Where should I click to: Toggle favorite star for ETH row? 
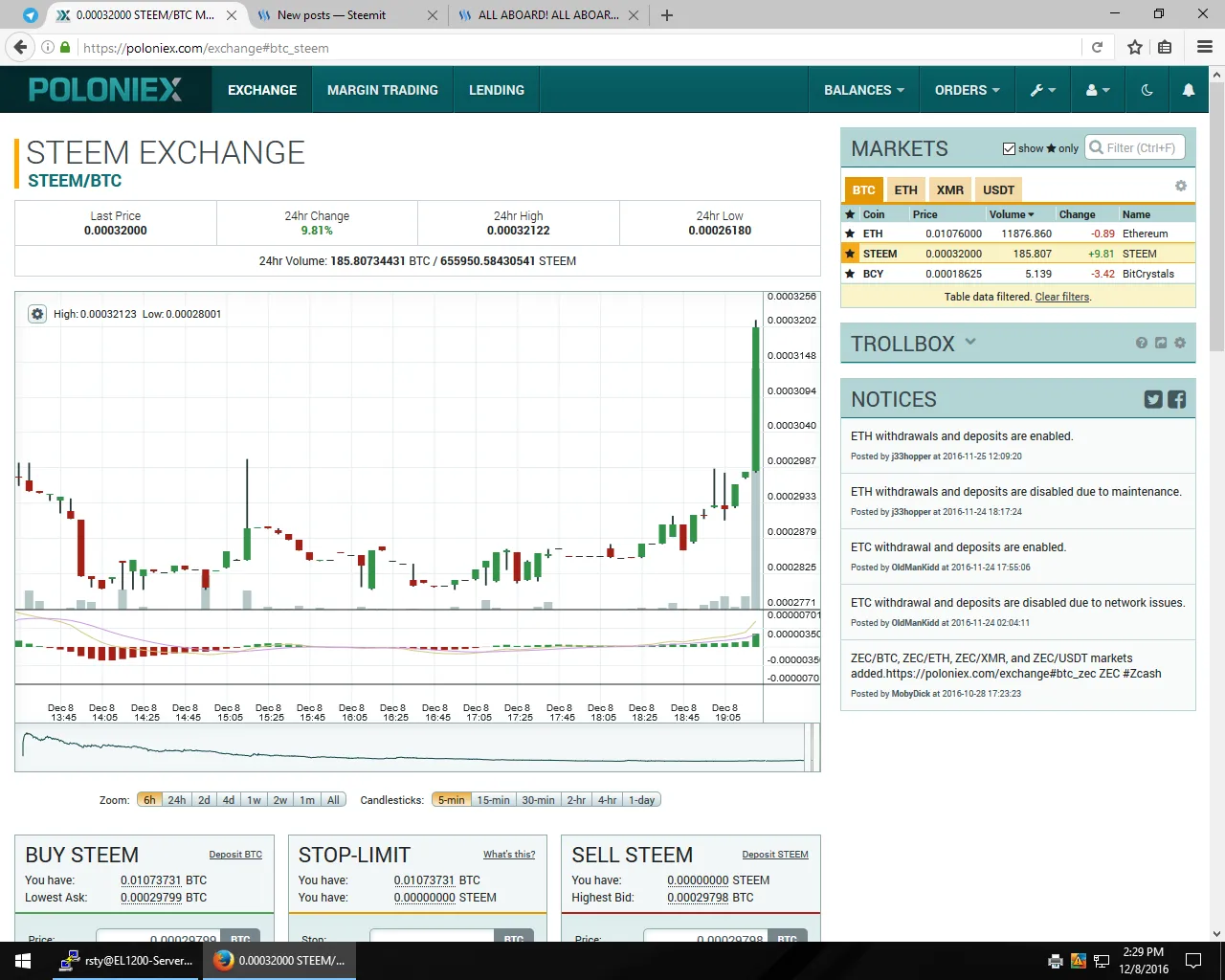coord(850,234)
